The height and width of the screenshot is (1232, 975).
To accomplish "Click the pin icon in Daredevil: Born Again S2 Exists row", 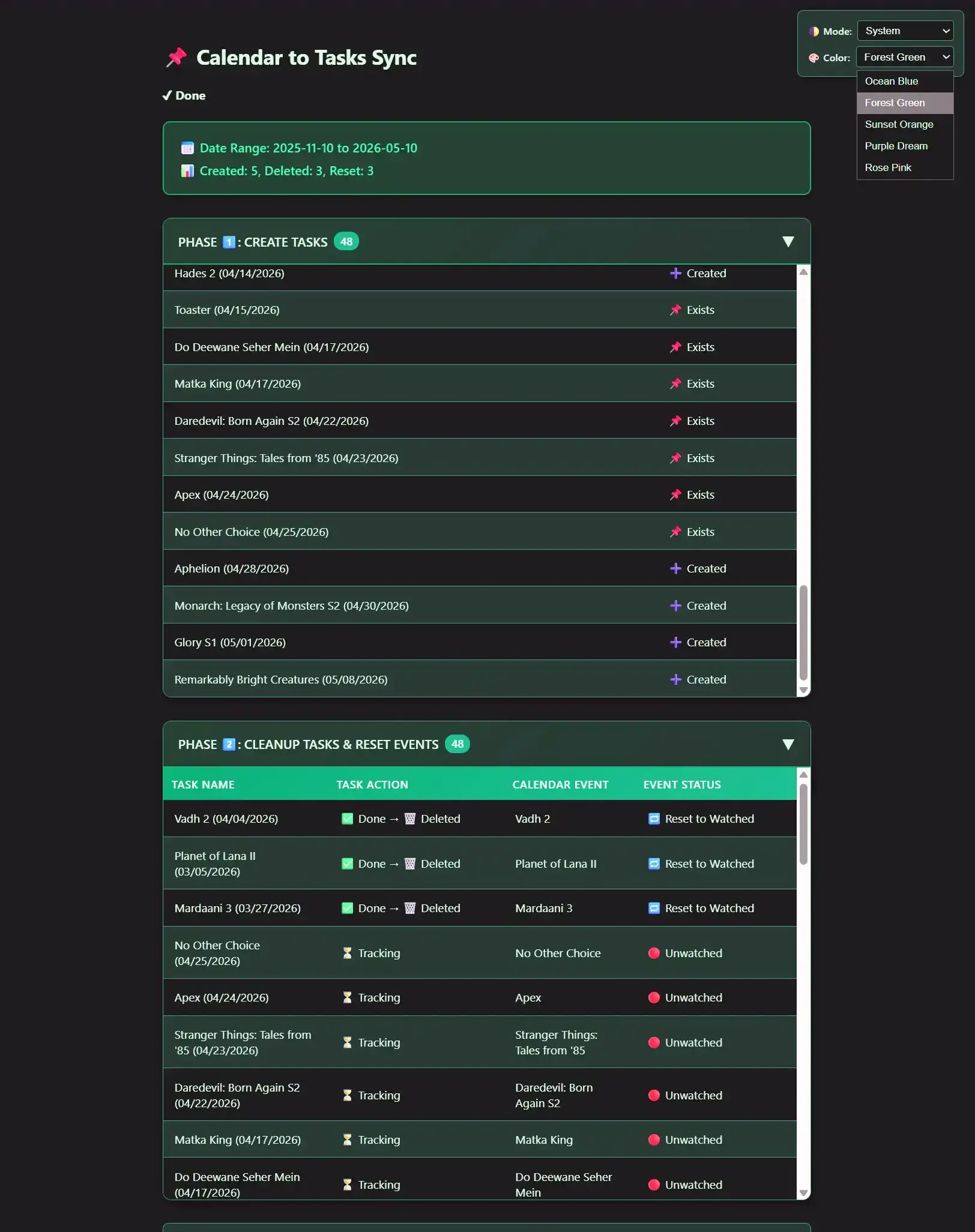I will (675, 421).
